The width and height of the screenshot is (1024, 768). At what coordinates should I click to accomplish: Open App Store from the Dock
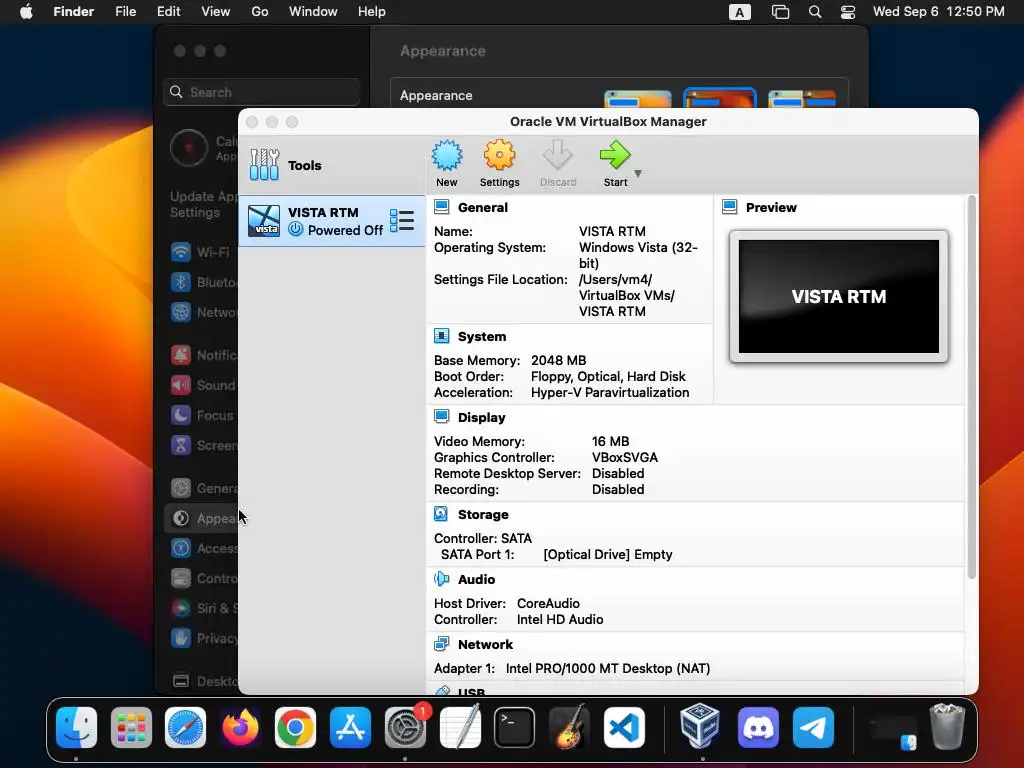(x=350, y=728)
